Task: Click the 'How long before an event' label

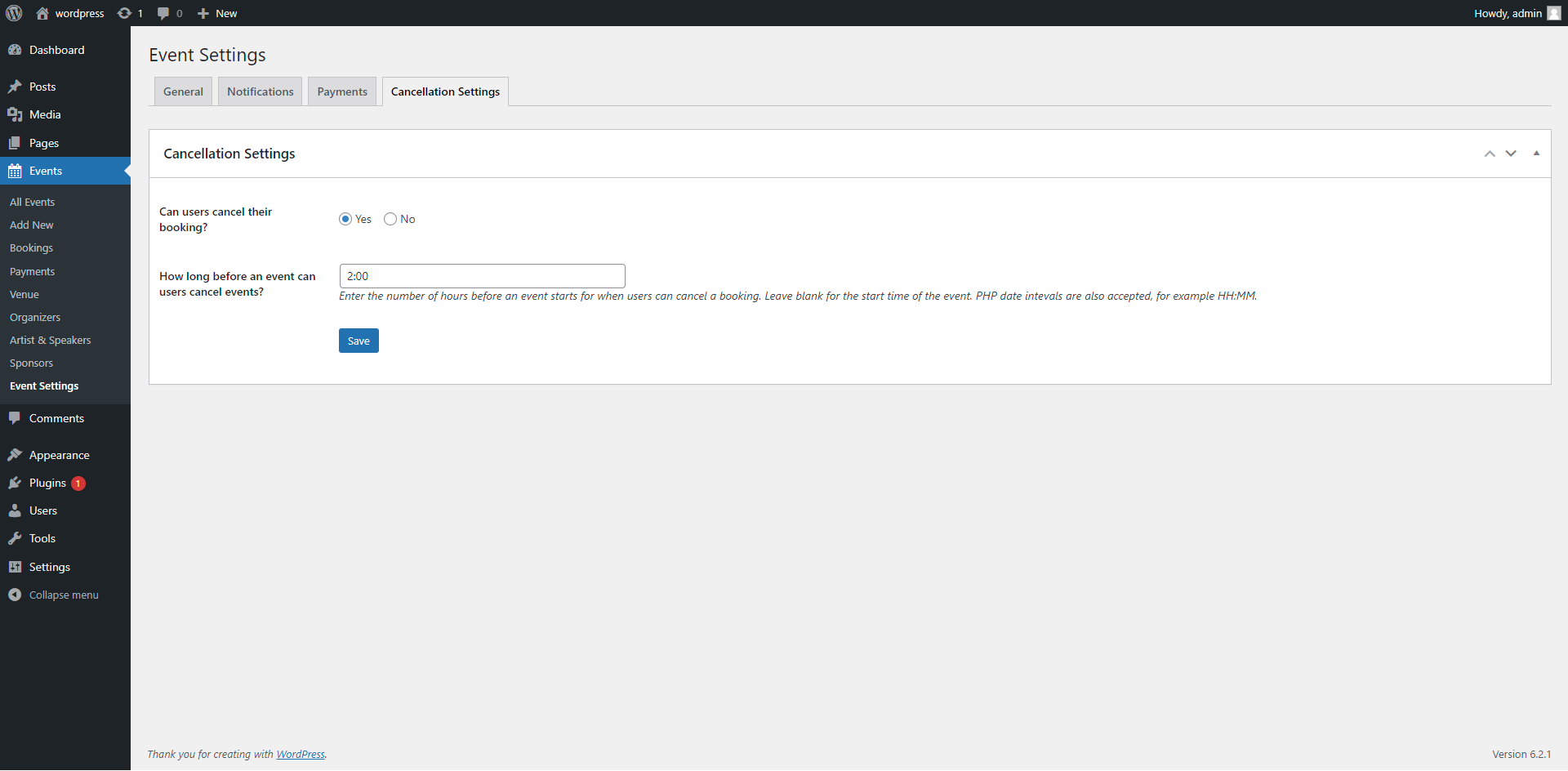Action: click(237, 283)
